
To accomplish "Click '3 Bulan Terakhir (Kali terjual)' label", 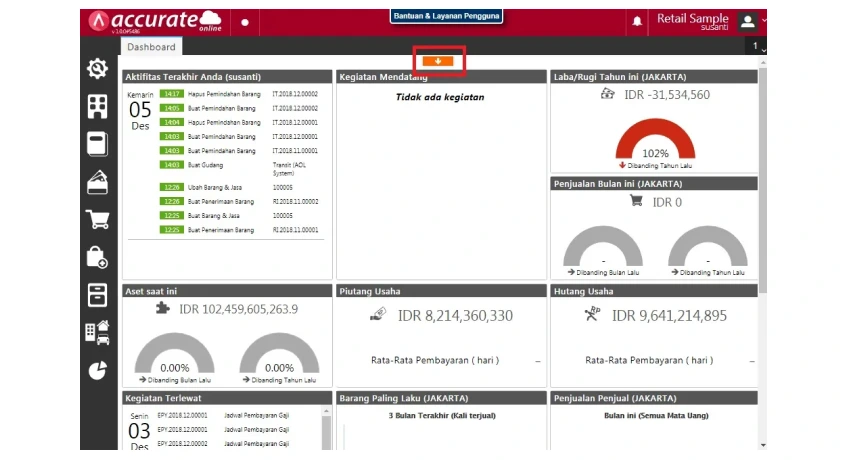I will click(442, 415).
